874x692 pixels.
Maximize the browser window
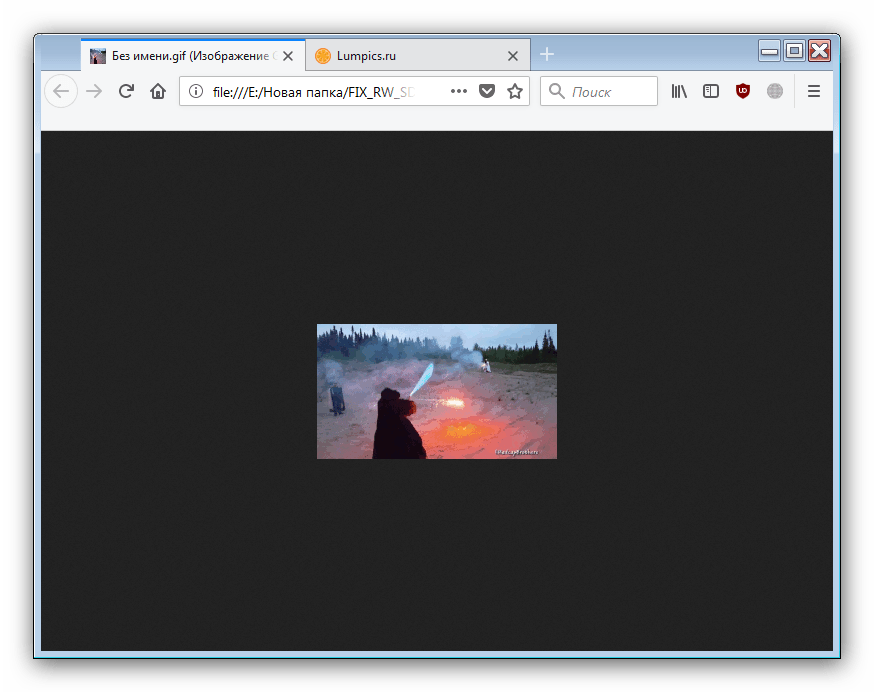pos(794,51)
